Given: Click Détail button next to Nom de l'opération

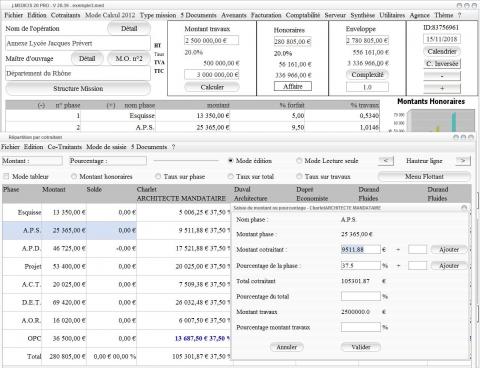Looking at the screenshot, I should [x=129, y=29].
